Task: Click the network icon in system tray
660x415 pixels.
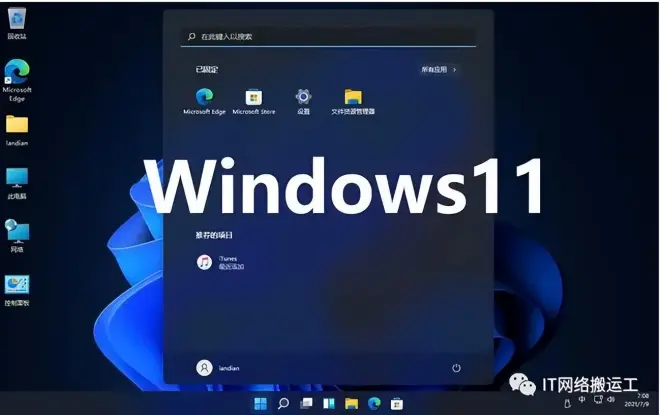Action: (x=598, y=399)
